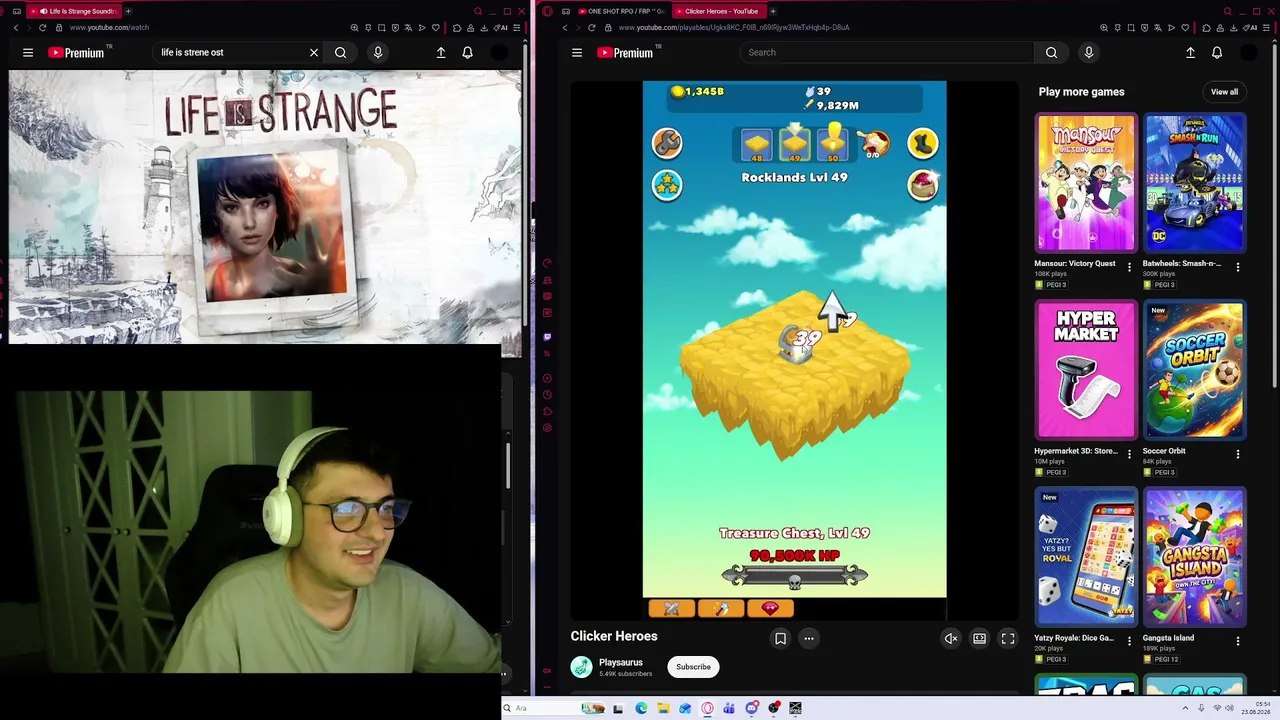The image size is (1280, 720).
Task: Open a new tab in the Clicker Heroes window
Action: 773,11
